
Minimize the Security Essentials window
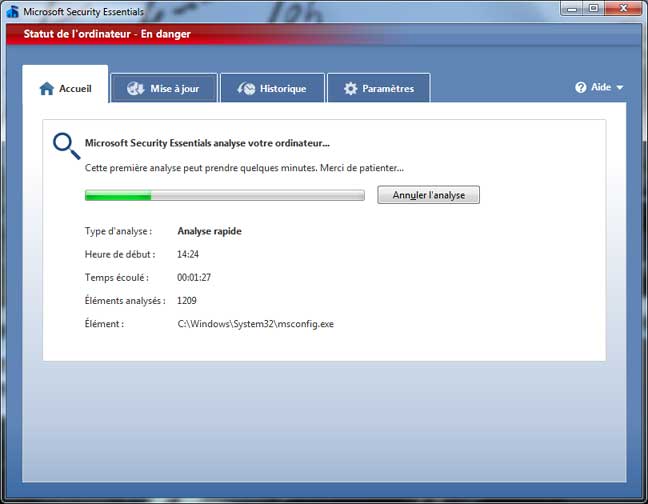coord(572,9)
